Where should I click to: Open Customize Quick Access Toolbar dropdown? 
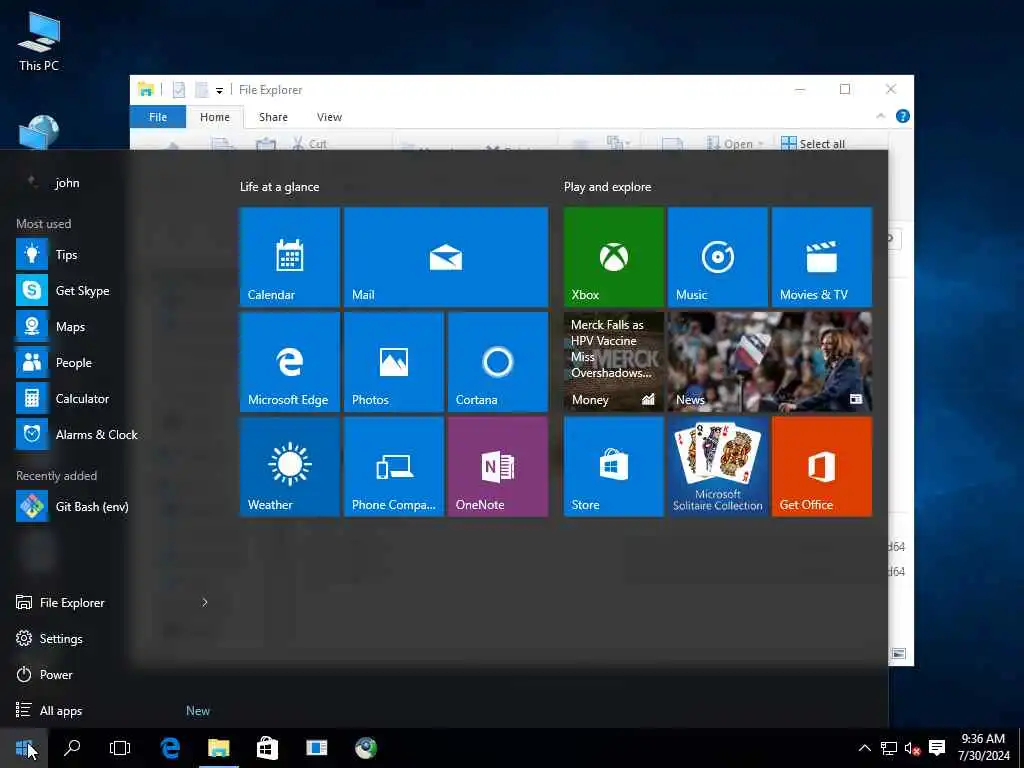tap(219, 90)
